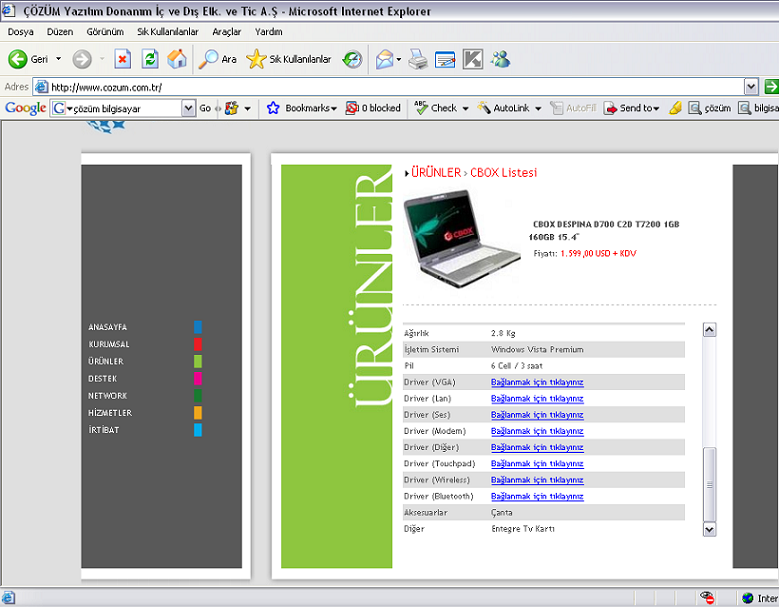779x607 pixels.
Task: Go to NETWORK in side menu
Action: point(107,396)
